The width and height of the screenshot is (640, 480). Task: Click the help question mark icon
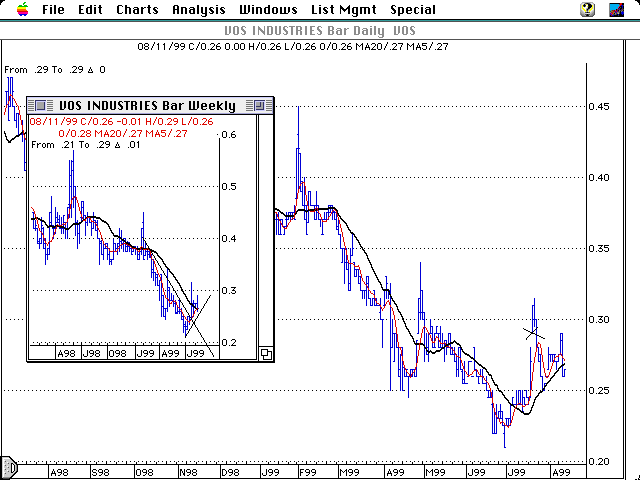tap(587, 9)
